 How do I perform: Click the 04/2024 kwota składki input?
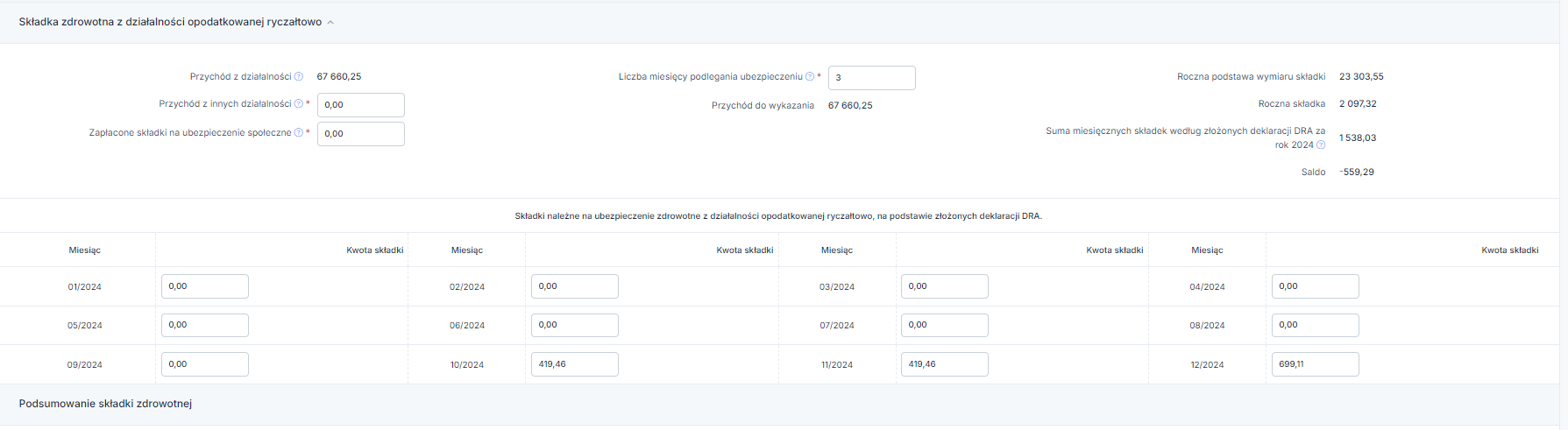pos(1316,286)
